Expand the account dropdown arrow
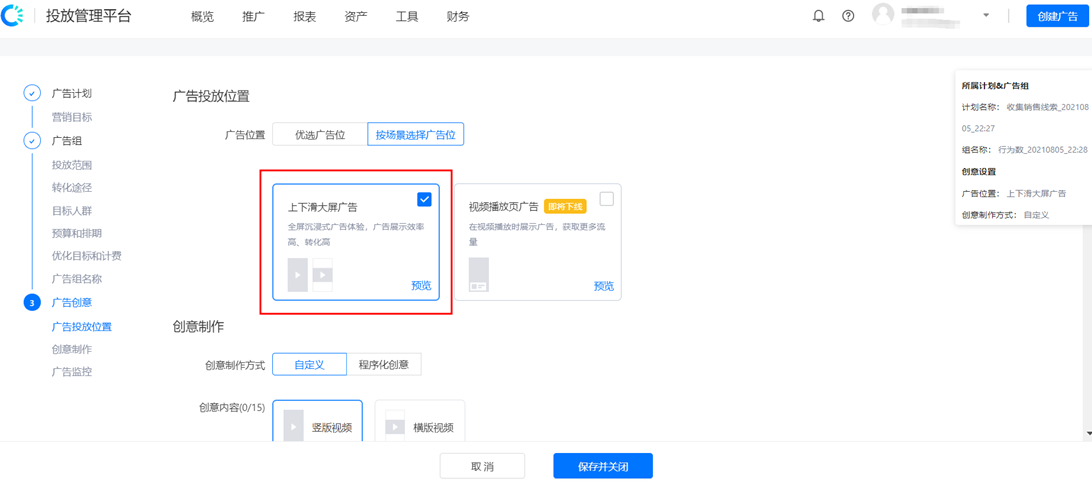This screenshot has height=485, width=1092. [985, 15]
